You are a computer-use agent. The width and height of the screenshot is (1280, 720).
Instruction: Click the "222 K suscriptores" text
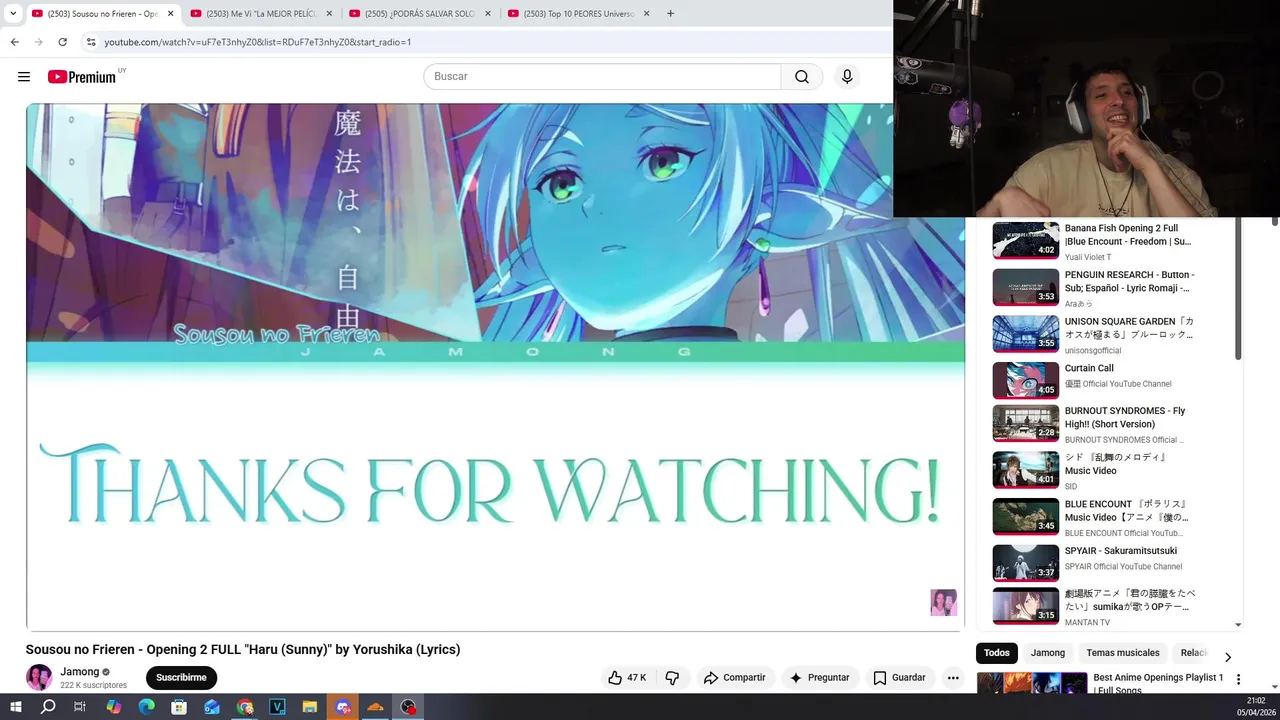tap(93, 686)
